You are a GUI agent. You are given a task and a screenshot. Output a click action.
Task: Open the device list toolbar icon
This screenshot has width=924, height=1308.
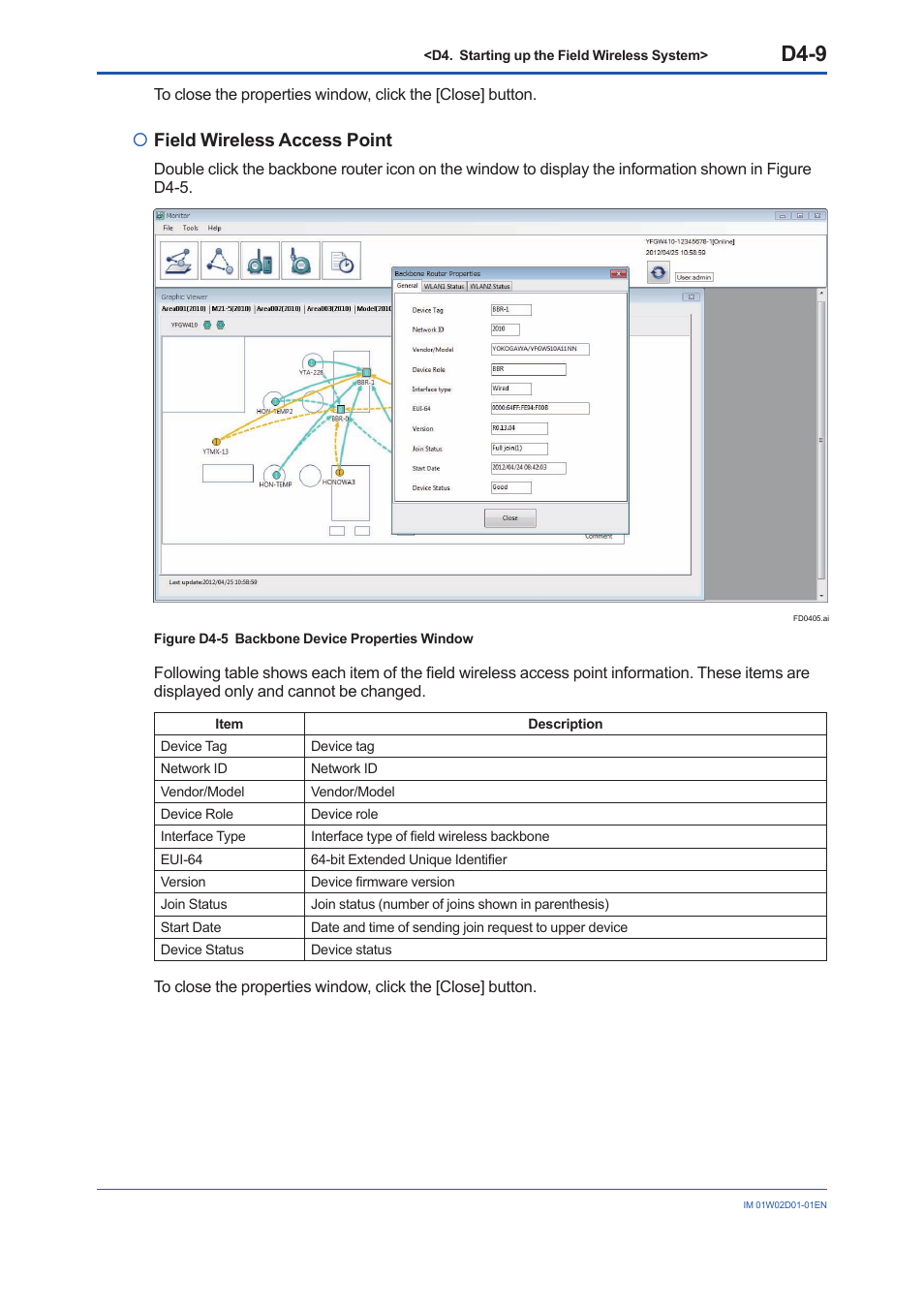pos(260,261)
